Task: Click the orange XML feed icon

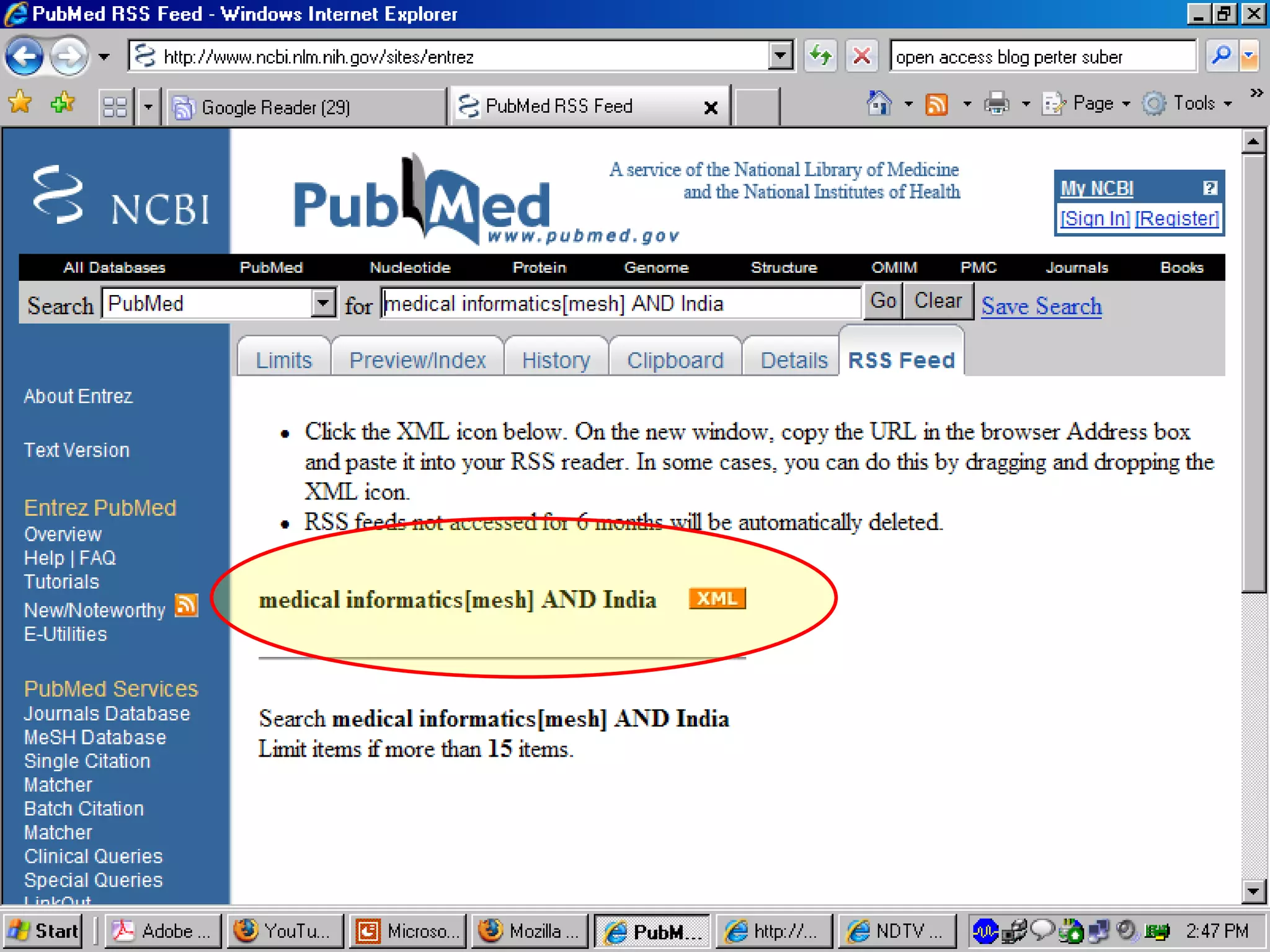Action: click(717, 599)
